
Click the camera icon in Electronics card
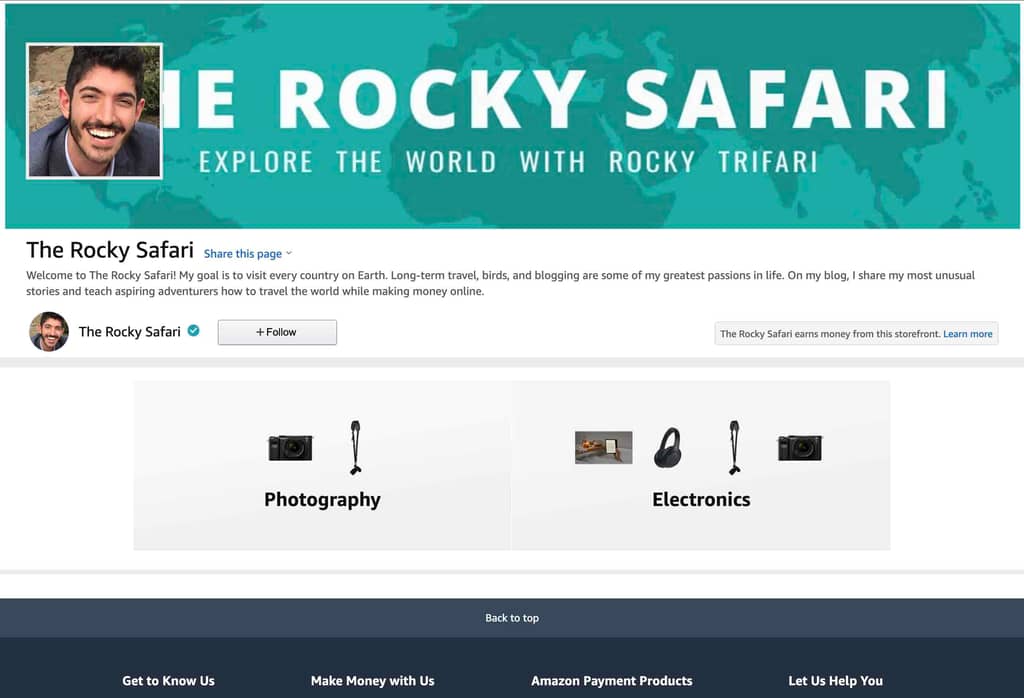point(800,448)
